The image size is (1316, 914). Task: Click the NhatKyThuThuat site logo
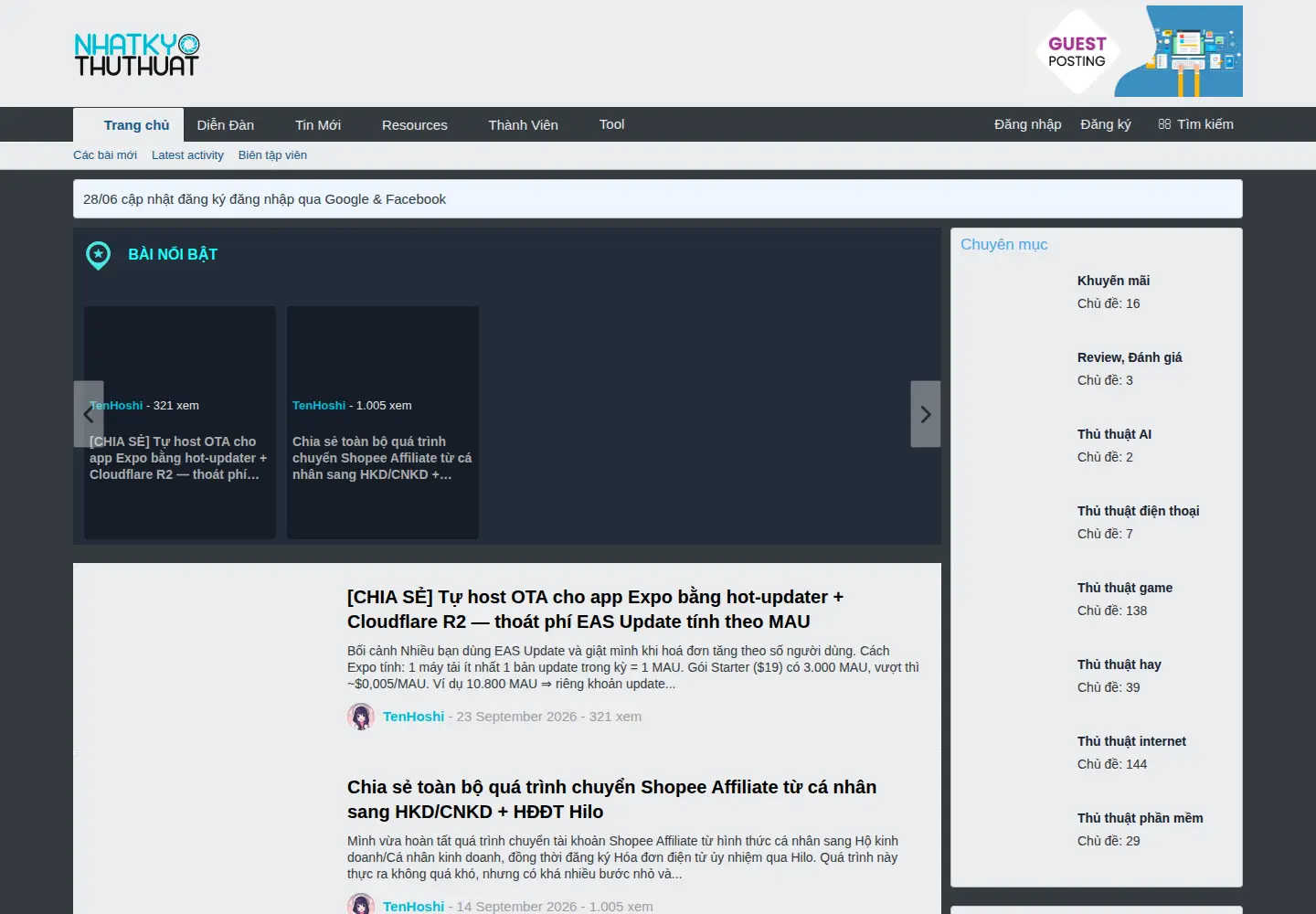[x=137, y=55]
